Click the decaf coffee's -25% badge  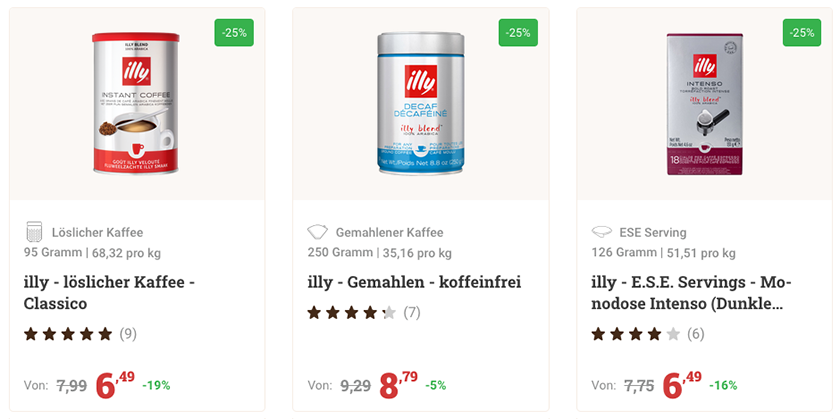point(518,33)
